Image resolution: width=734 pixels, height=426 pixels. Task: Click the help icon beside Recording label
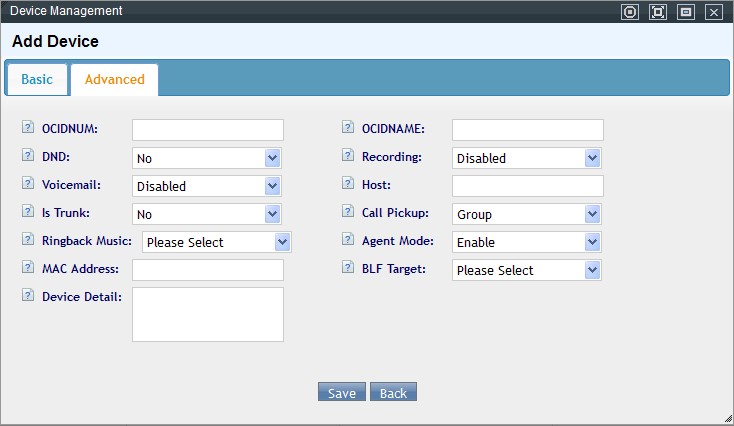tap(347, 156)
